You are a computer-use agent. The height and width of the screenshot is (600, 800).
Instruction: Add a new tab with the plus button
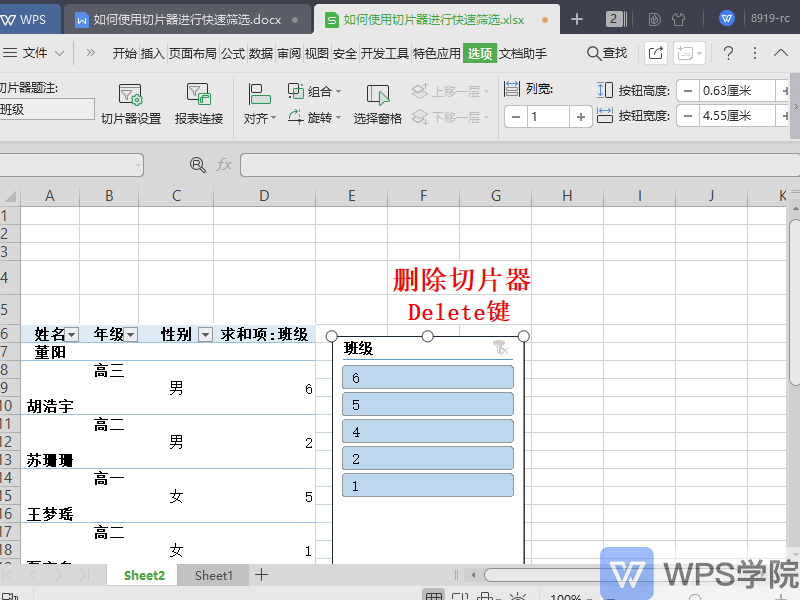[577, 19]
